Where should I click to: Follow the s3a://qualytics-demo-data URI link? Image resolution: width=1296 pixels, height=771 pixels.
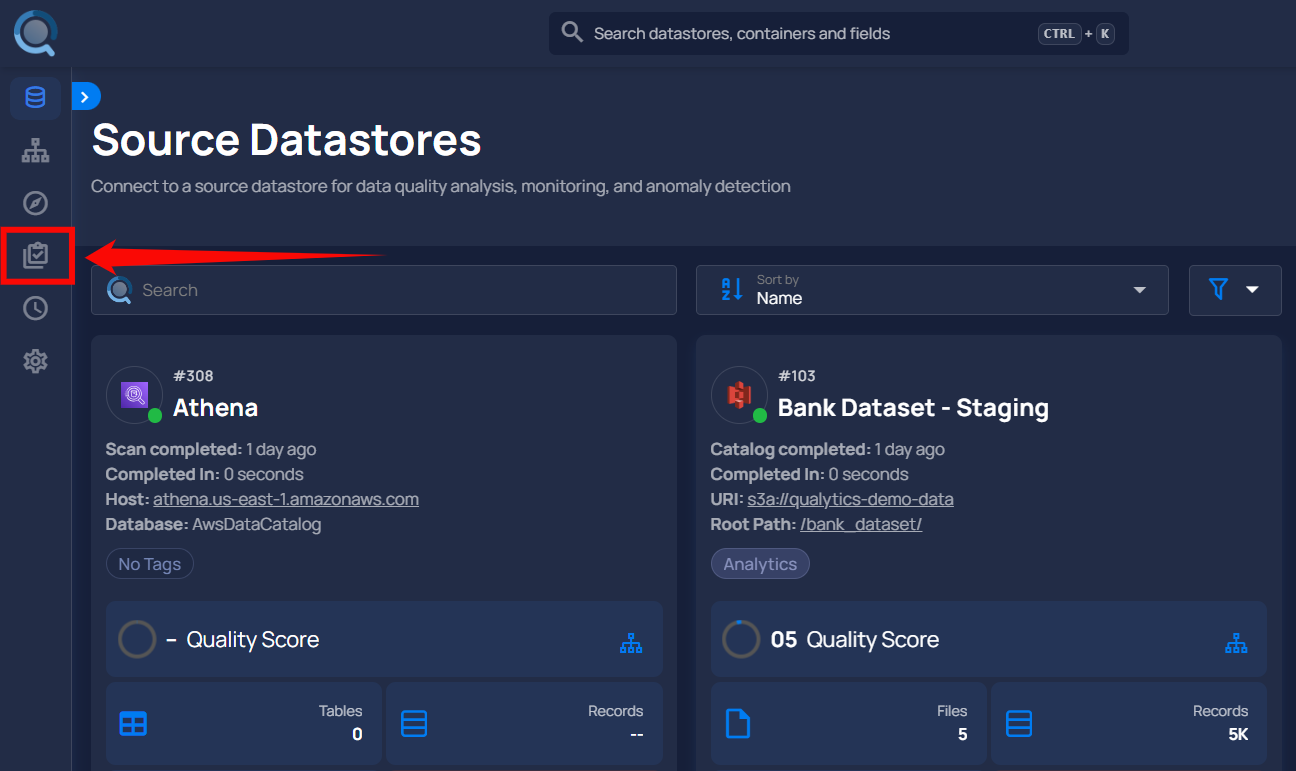coord(851,499)
